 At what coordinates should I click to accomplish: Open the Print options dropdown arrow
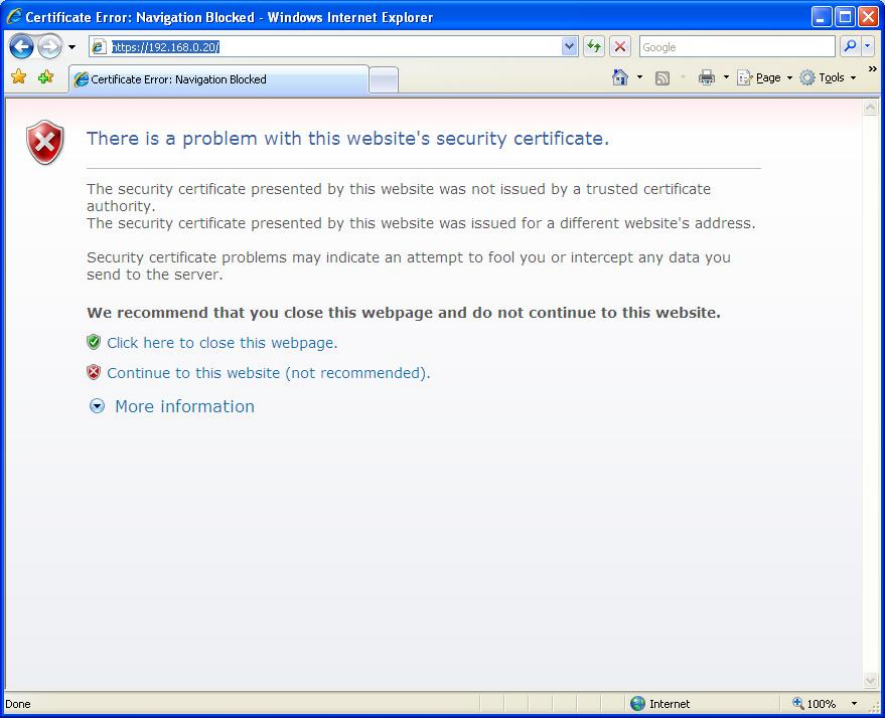click(726, 77)
